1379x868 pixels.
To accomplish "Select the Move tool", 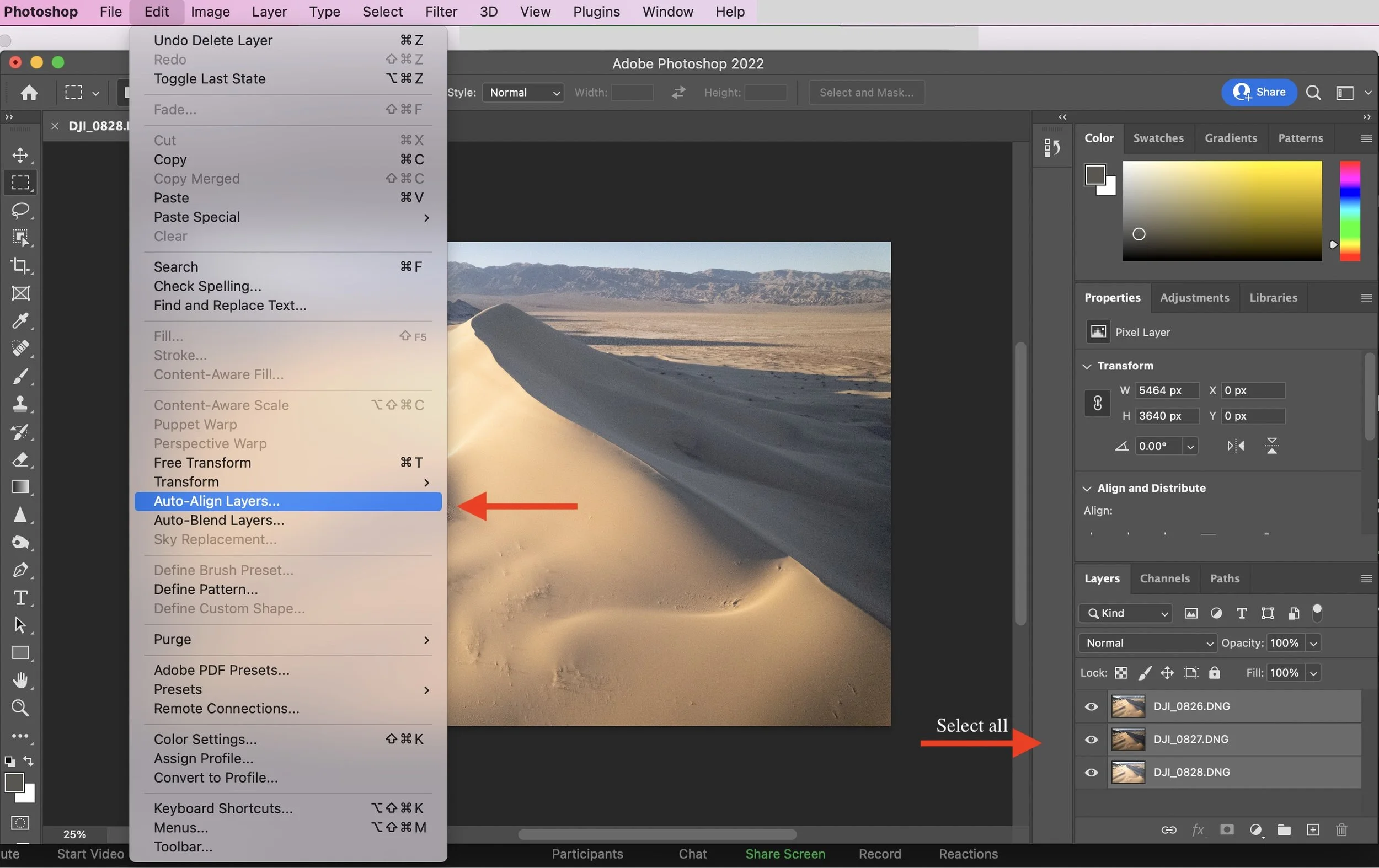I will click(x=20, y=155).
